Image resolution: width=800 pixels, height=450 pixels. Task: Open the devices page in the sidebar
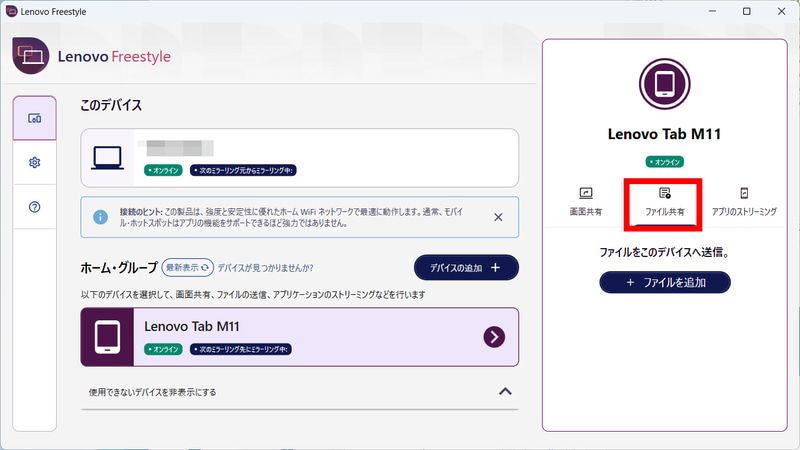tap(35, 118)
